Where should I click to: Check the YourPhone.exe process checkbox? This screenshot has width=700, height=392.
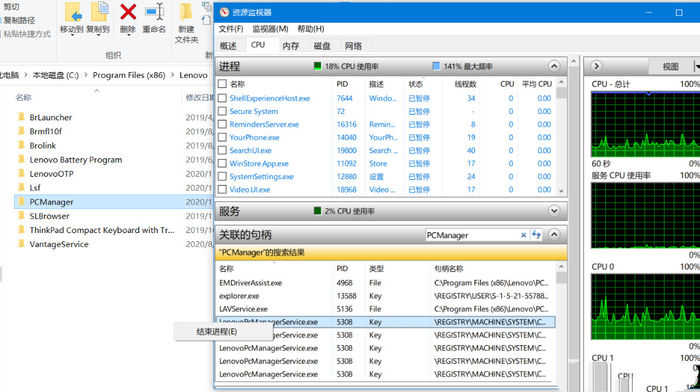pyautogui.click(x=222, y=137)
